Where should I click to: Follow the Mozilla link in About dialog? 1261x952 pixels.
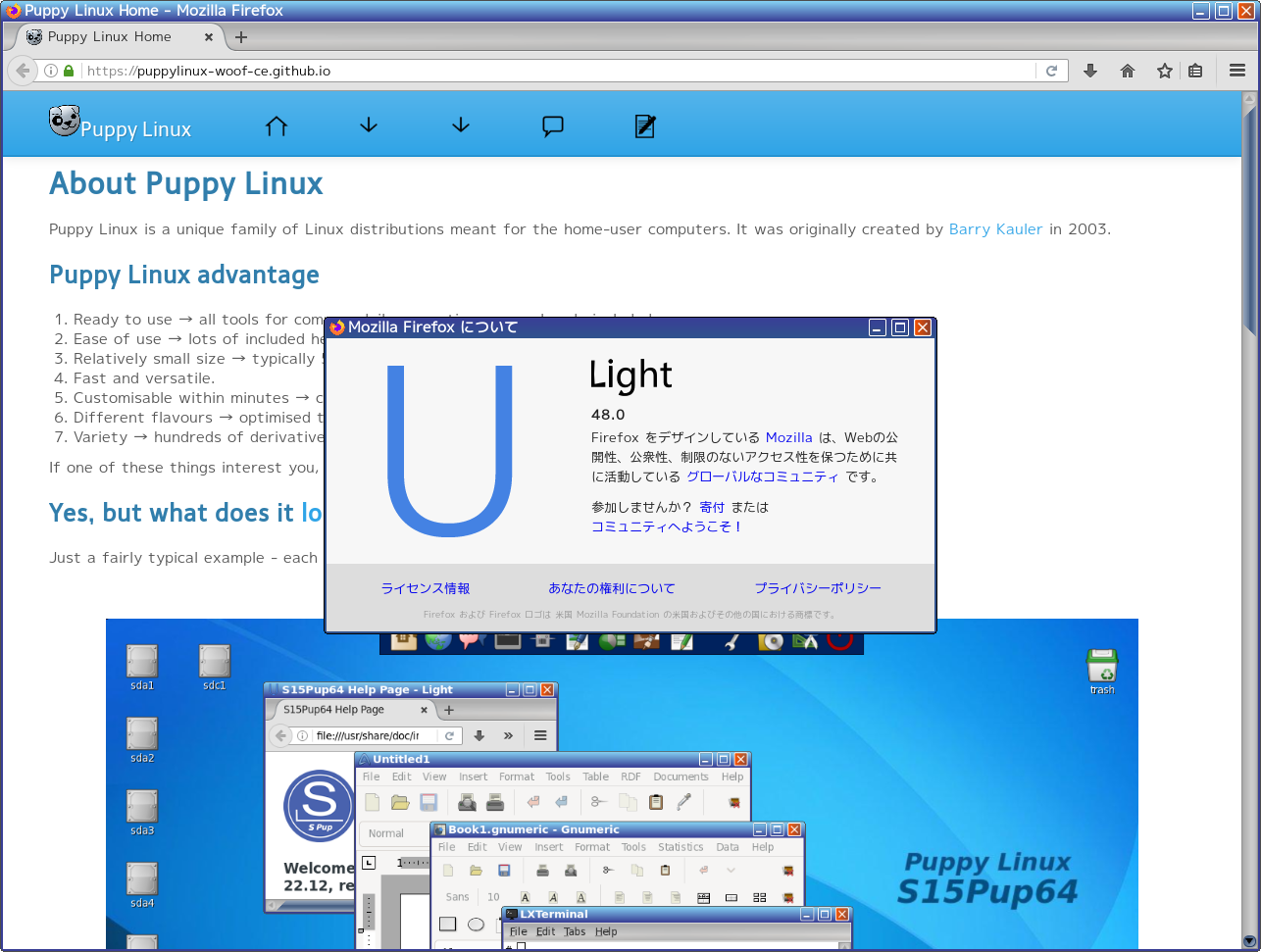click(x=788, y=437)
